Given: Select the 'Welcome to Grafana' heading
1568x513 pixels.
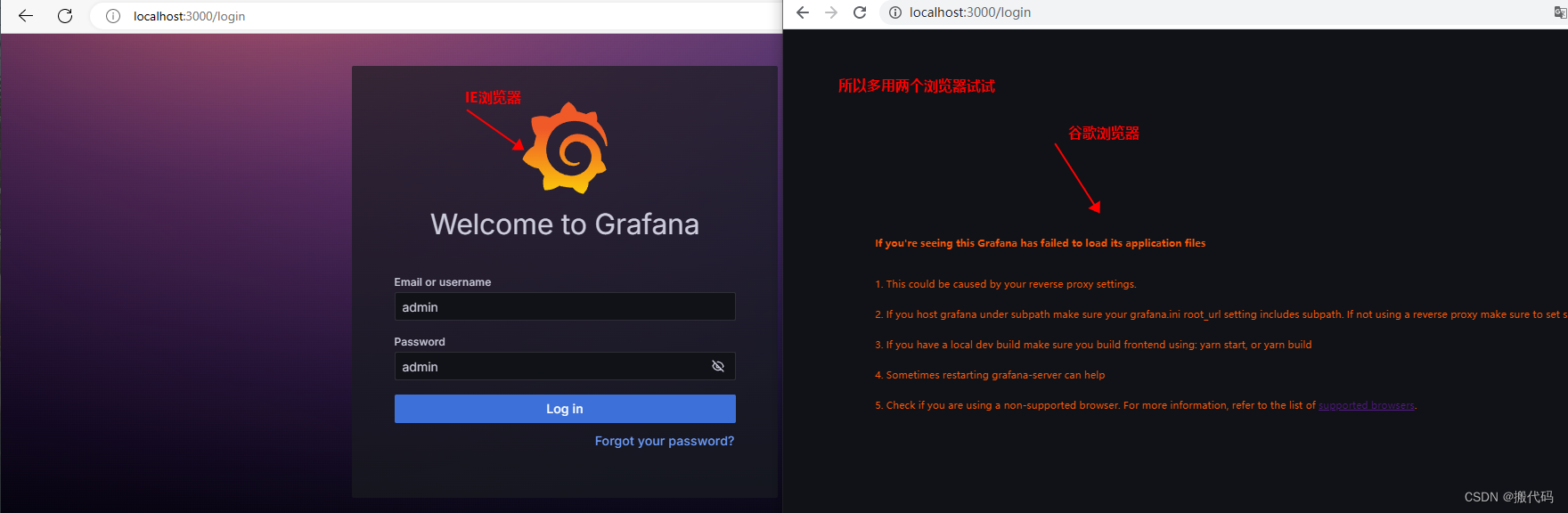Looking at the screenshot, I should [565, 224].
